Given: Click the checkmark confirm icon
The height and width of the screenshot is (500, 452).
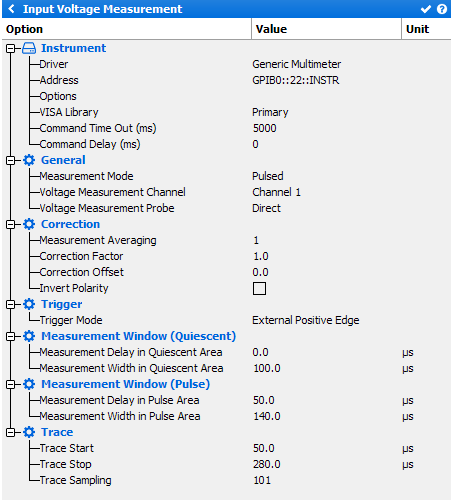Looking at the screenshot, I should coord(426,9).
